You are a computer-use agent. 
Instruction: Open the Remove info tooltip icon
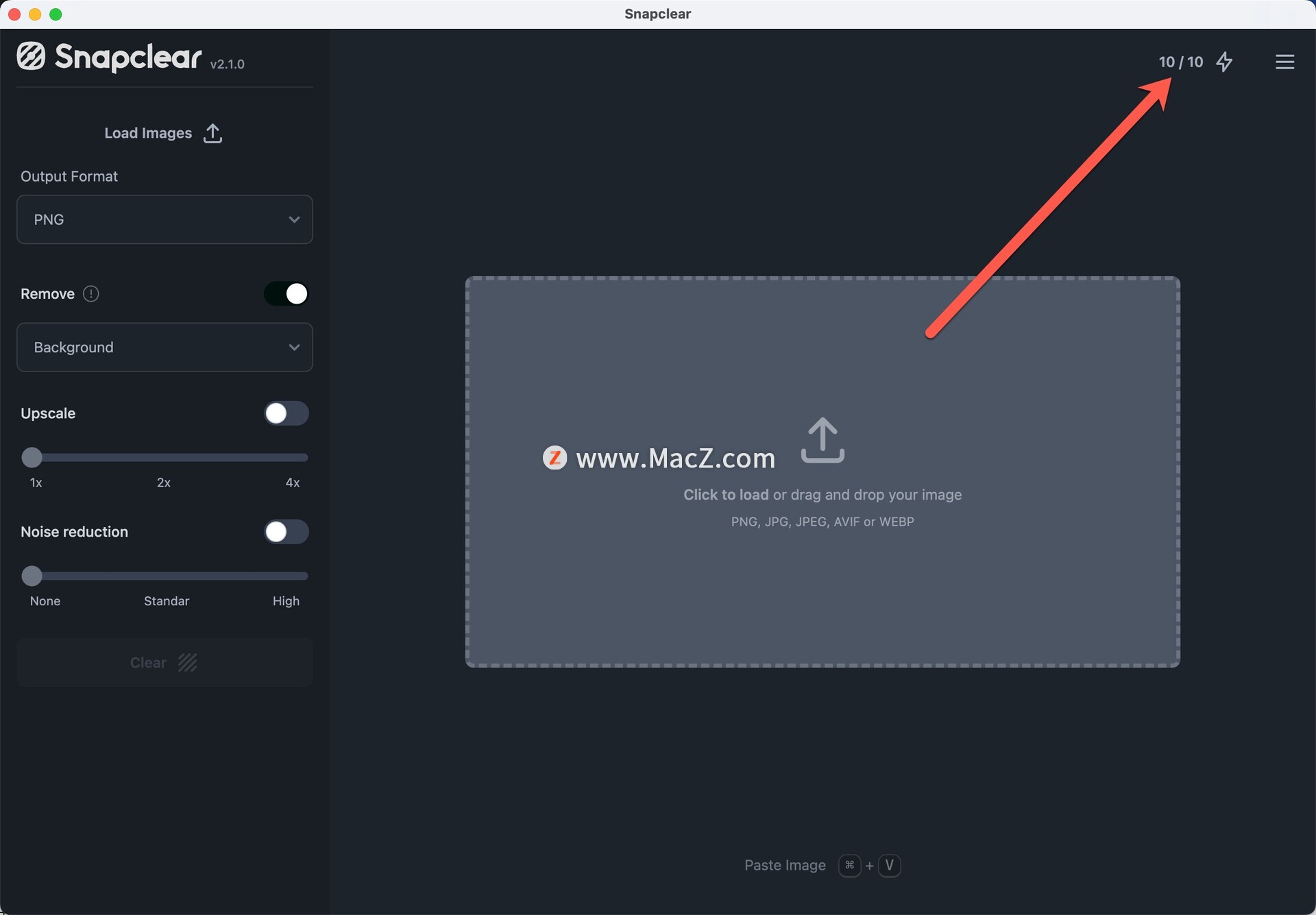(x=90, y=294)
